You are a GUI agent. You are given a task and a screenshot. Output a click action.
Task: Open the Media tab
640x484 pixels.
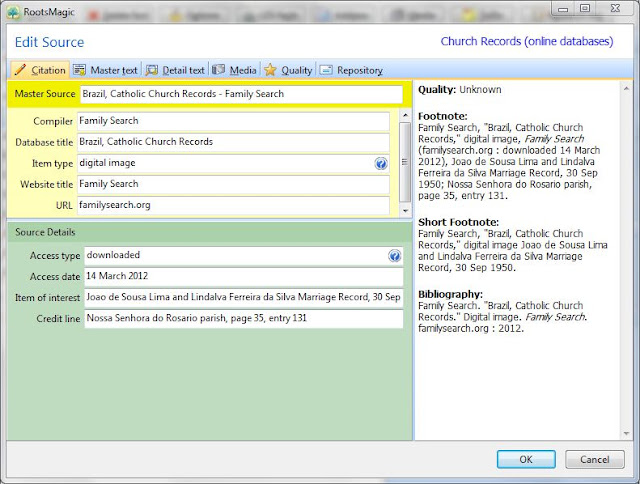pyautogui.click(x=235, y=70)
